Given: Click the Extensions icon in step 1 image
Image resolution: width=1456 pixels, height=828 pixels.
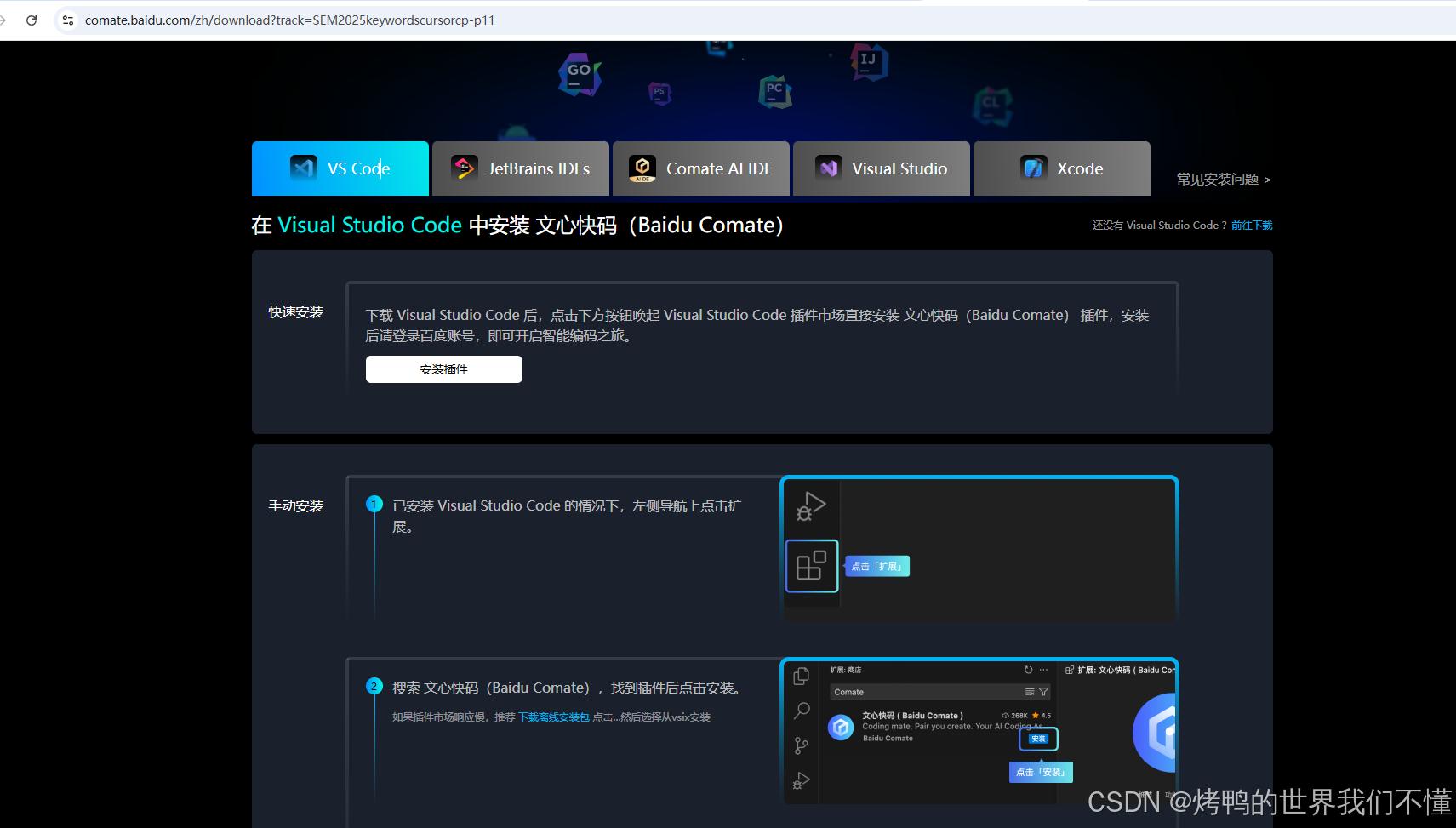Looking at the screenshot, I should click(x=812, y=566).
